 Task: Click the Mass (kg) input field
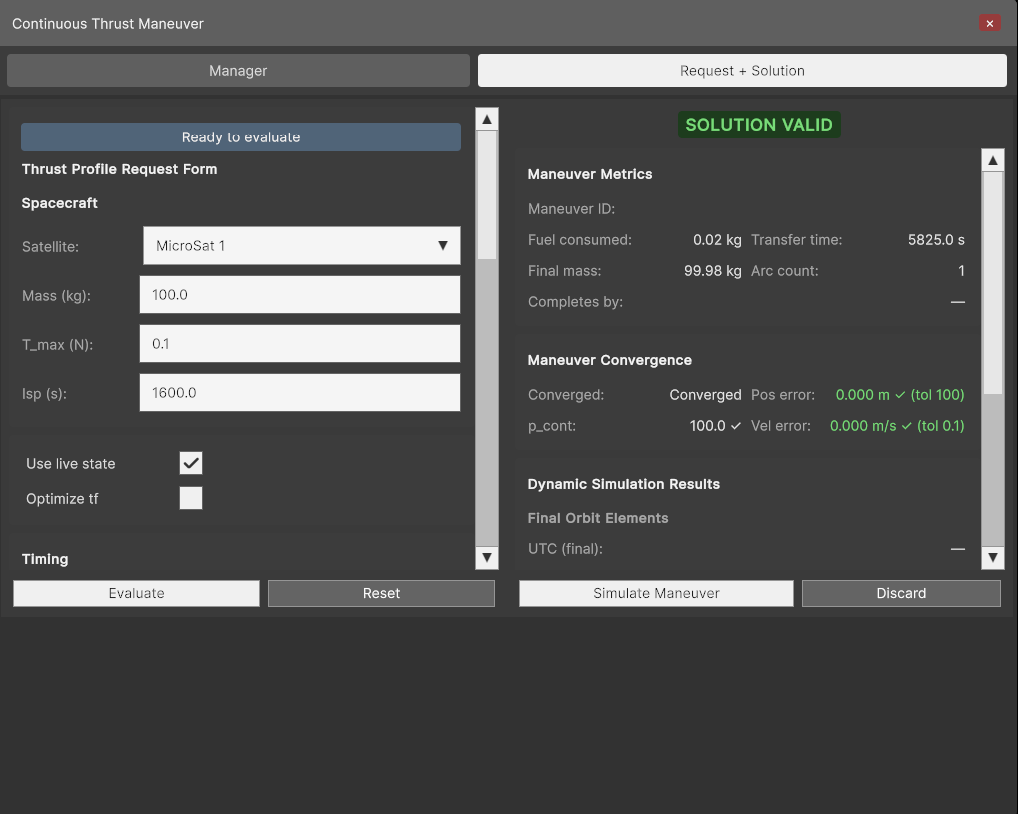(x=300, y=295)
